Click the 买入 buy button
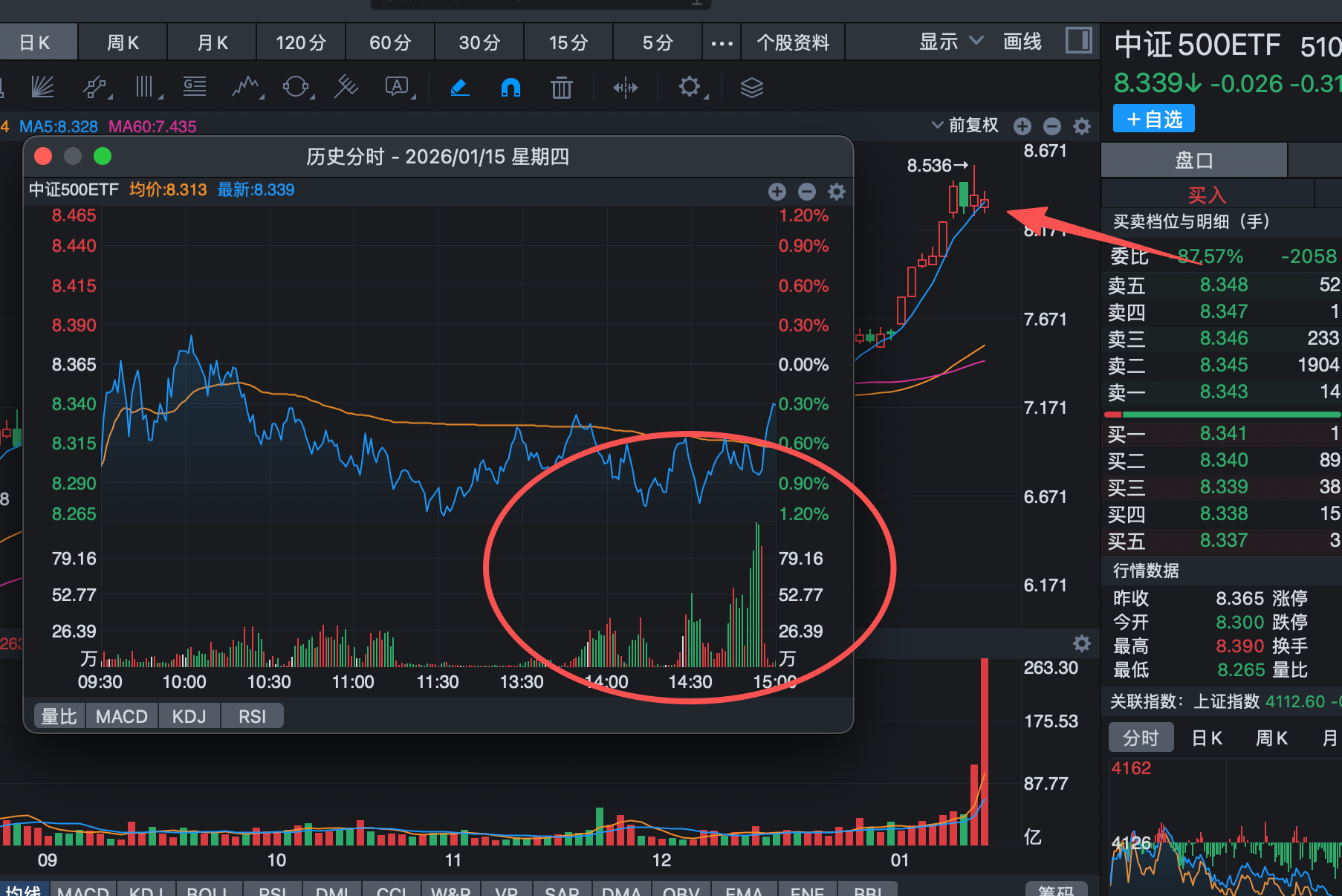Viewport: 1342px width, 896px height. 1208,194
